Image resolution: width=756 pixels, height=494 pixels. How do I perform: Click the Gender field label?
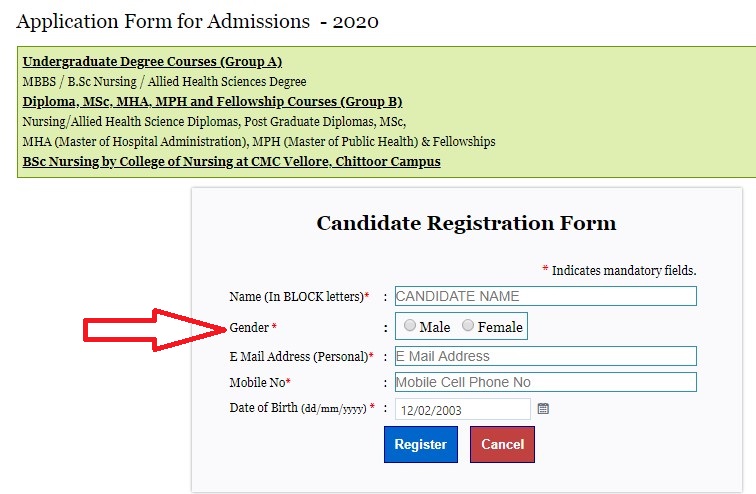coord(250,328)
